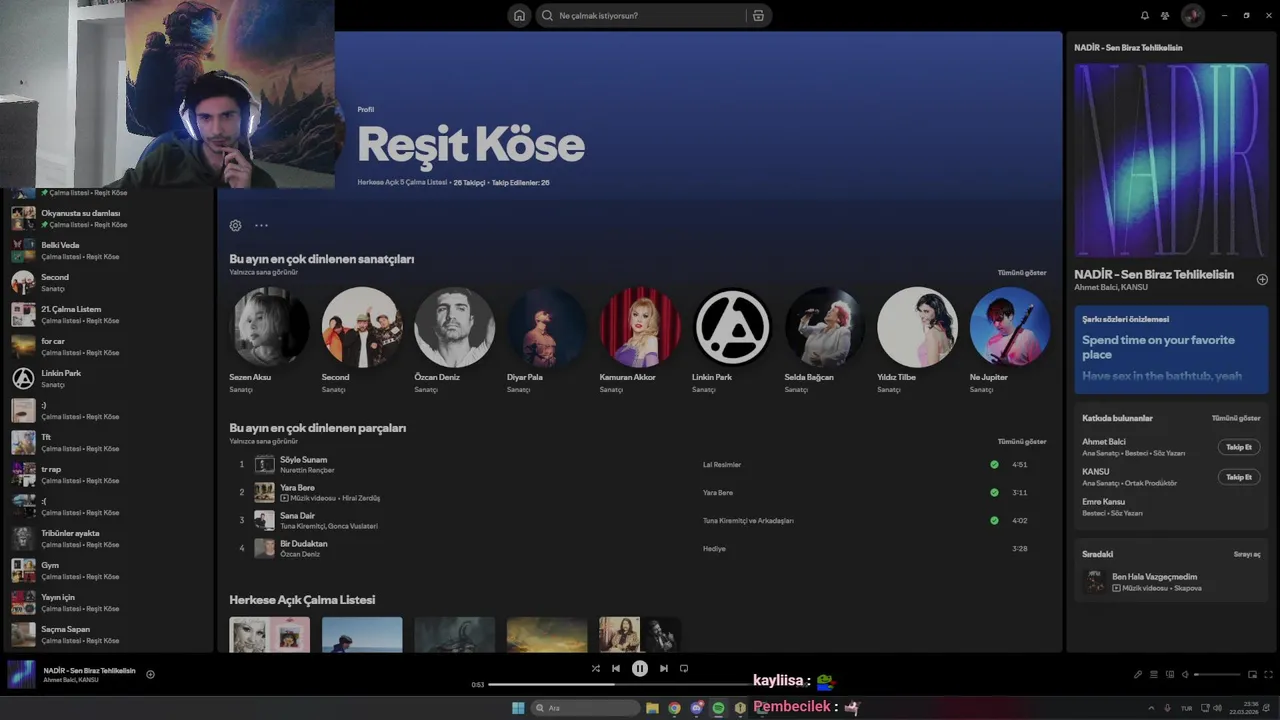Open the lyrics microphone icon

click(x=1138, y=675)
